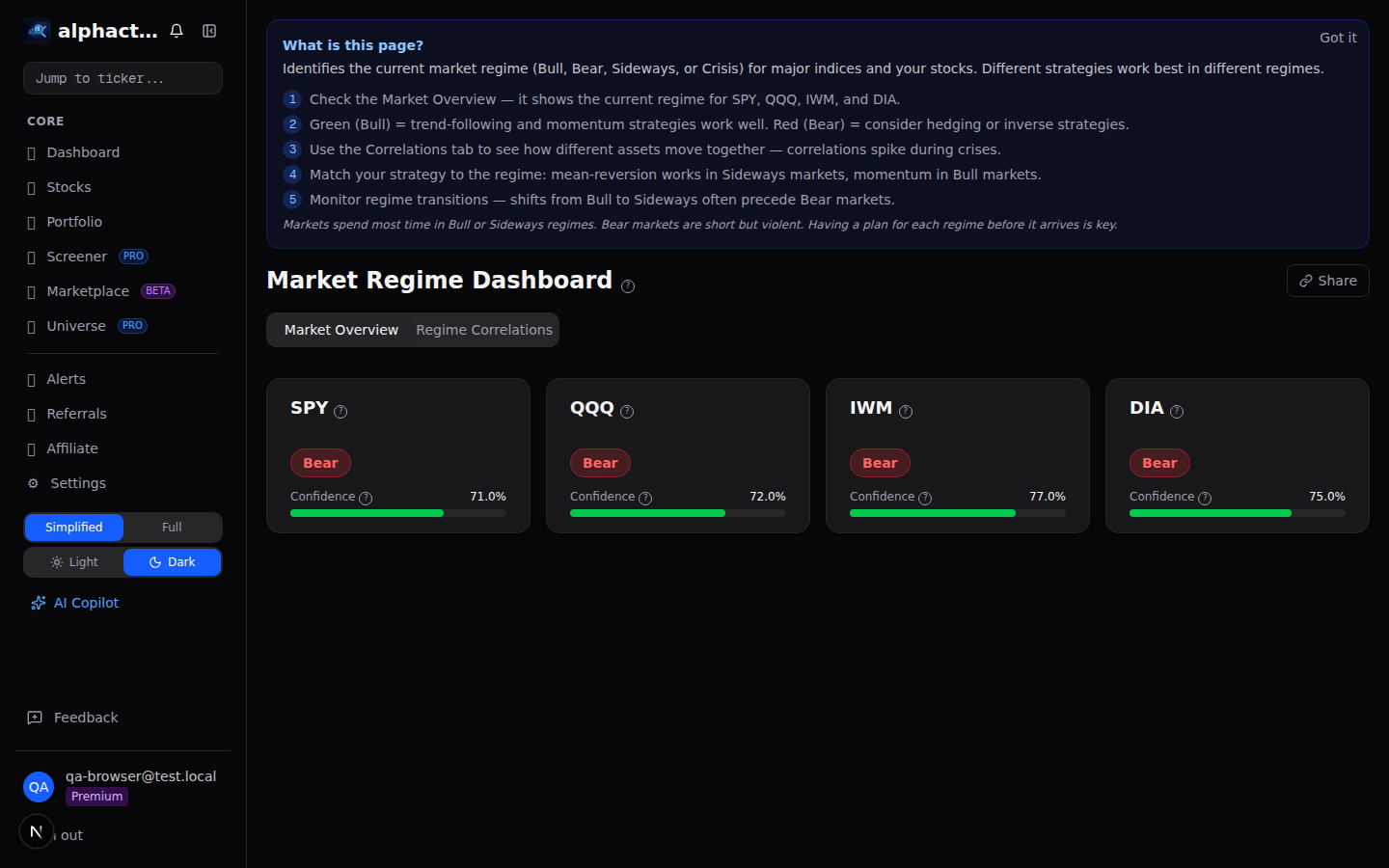Select Simplified view mode

pyautogui.click(x=73, y=527)
